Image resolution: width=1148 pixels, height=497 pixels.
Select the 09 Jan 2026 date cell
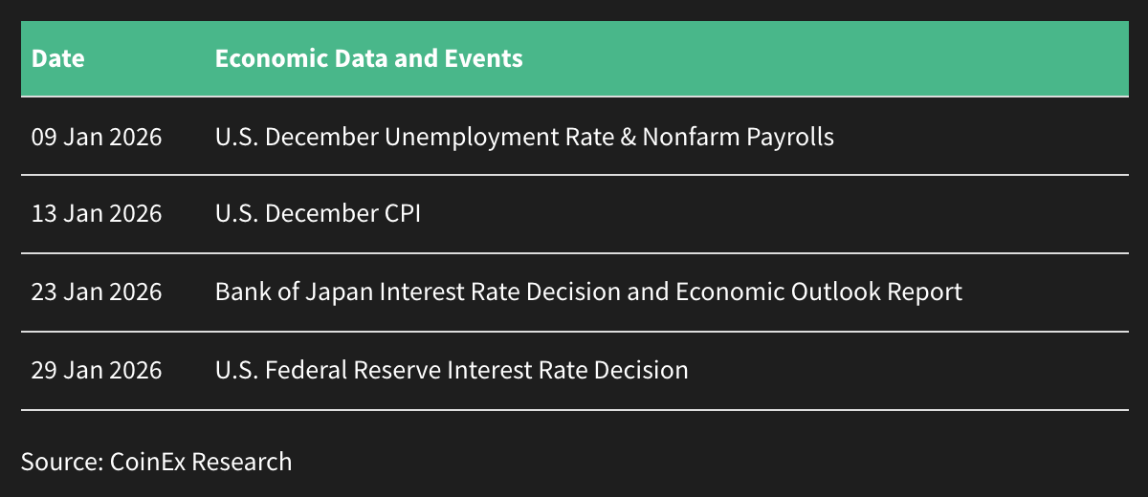pos(96,137)
